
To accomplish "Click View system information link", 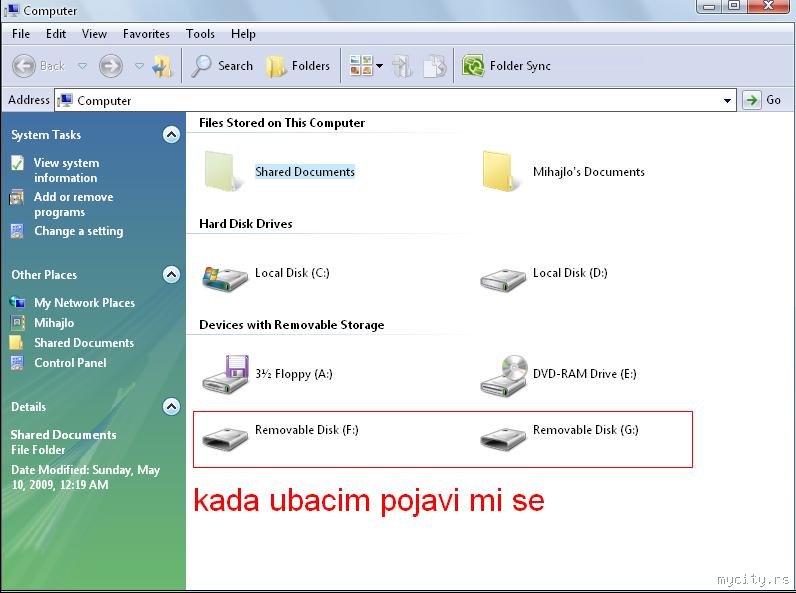I will (x=66, y=171).
